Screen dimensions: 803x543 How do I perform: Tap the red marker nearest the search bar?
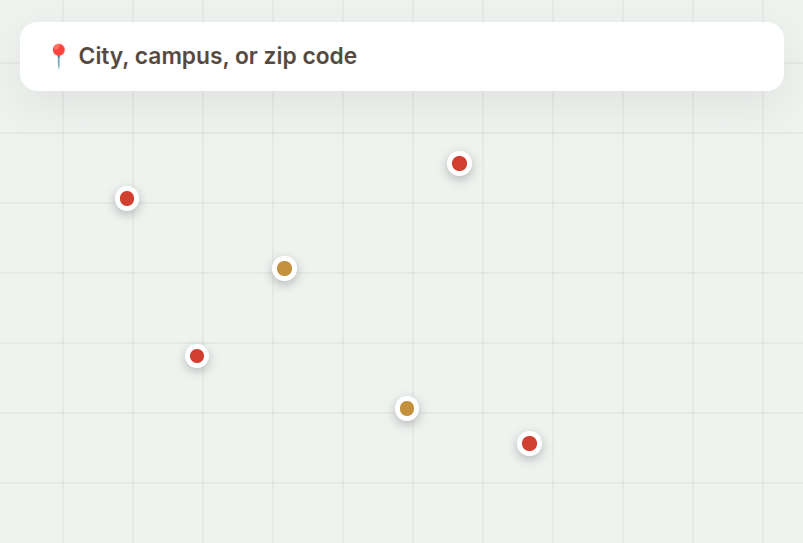(459, 164)
